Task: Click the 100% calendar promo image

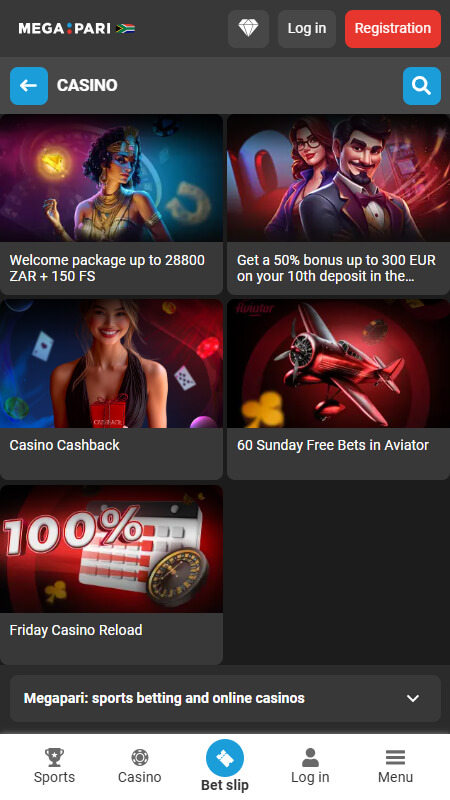Action: pyautogui.click(x=111, y=549)
